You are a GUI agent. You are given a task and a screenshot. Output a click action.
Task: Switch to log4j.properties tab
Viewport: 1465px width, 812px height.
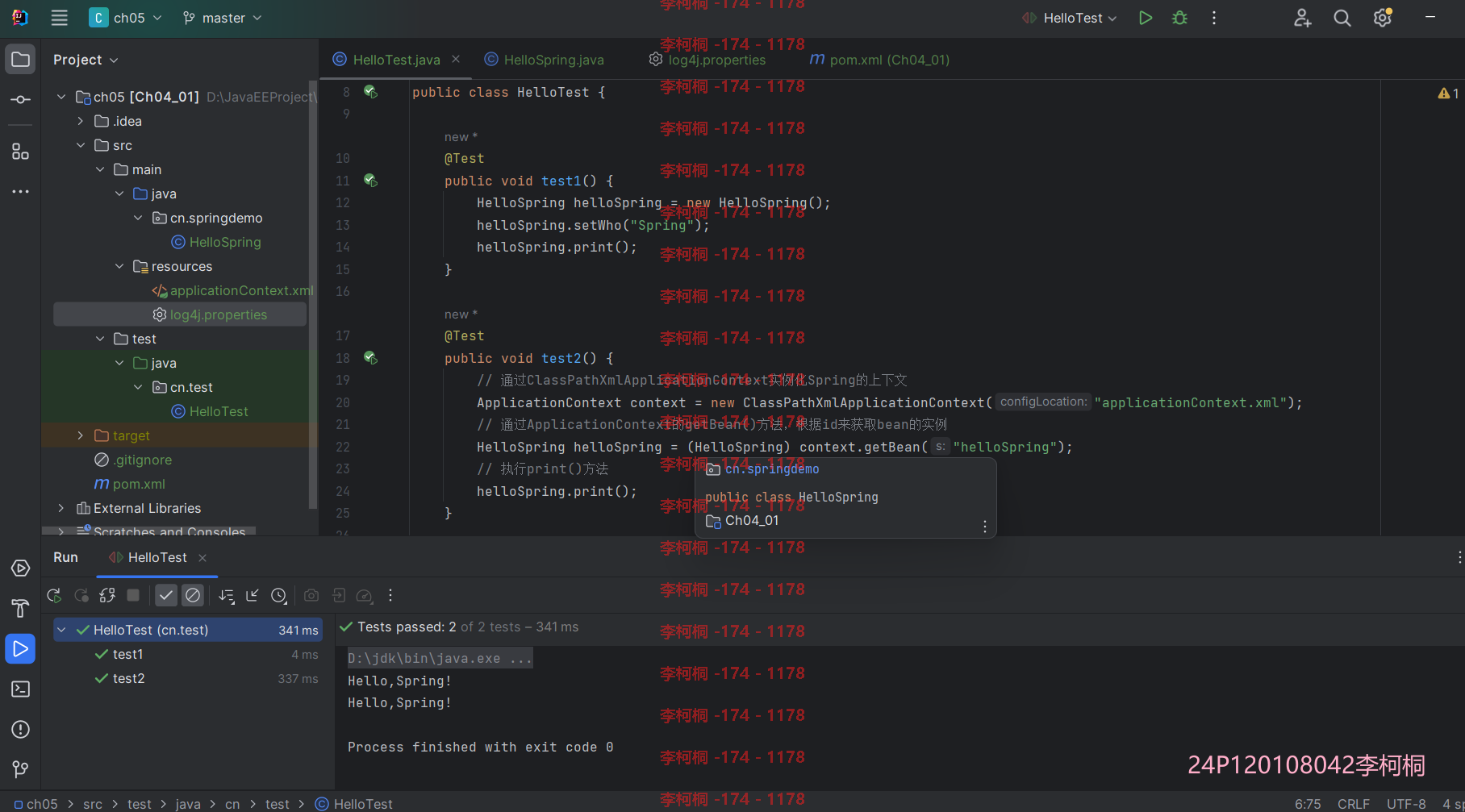[707, 60]
